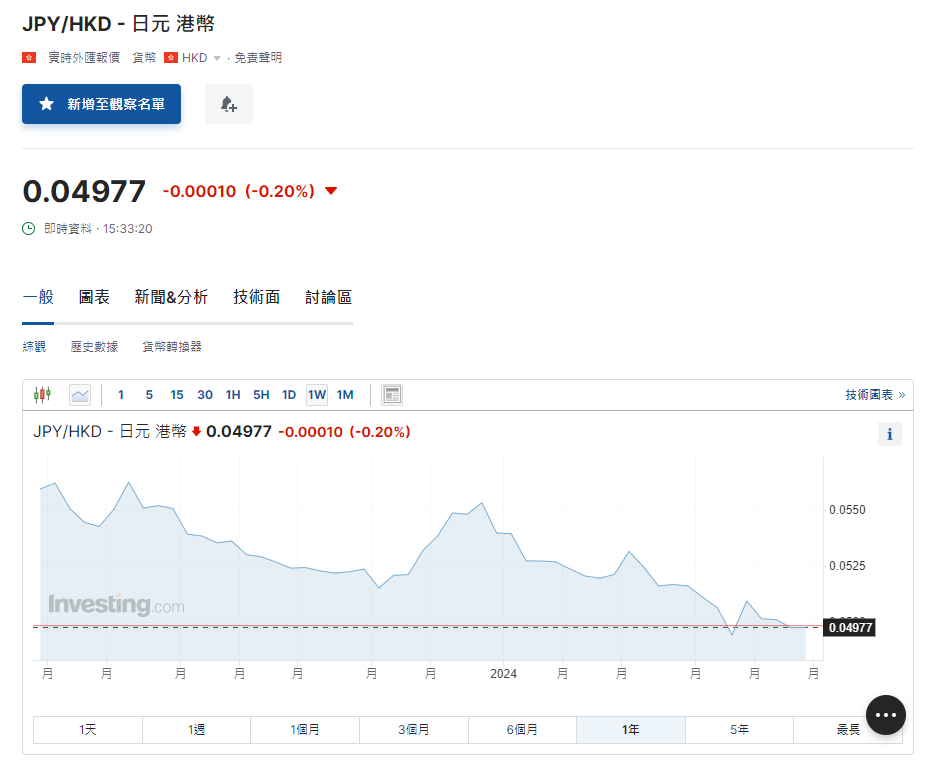Choose the 1年 time range

point(630,730)
